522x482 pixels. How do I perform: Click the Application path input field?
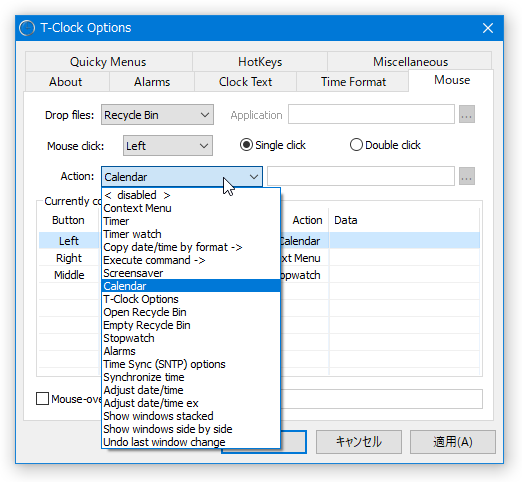371,114
